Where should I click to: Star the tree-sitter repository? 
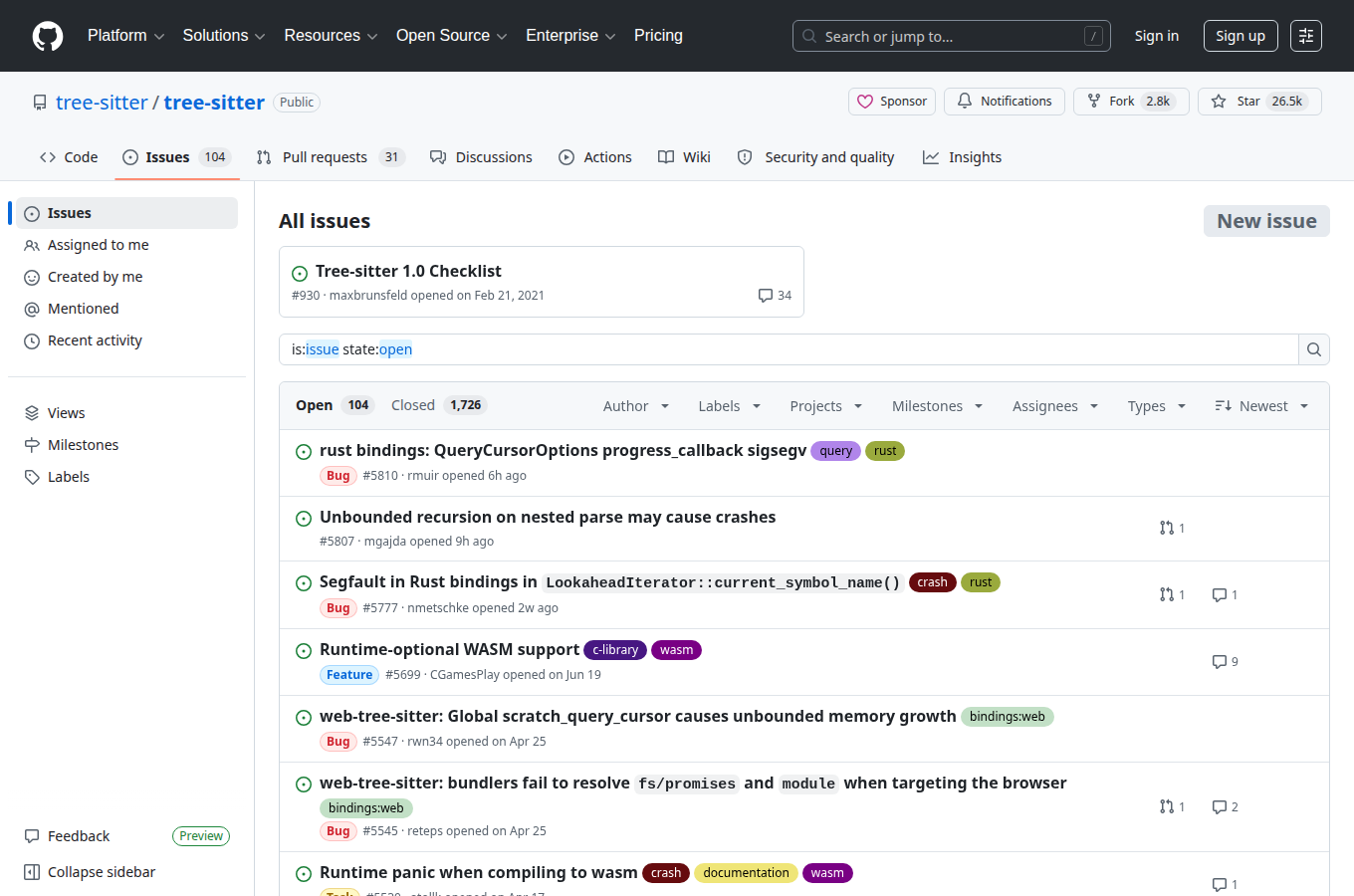click(x=1259, y=102)
